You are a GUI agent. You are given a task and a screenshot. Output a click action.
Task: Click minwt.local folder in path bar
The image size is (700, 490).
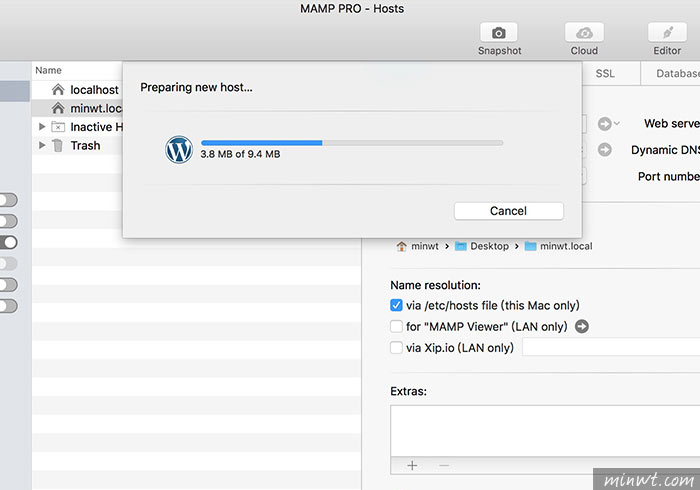click(558, 246)
